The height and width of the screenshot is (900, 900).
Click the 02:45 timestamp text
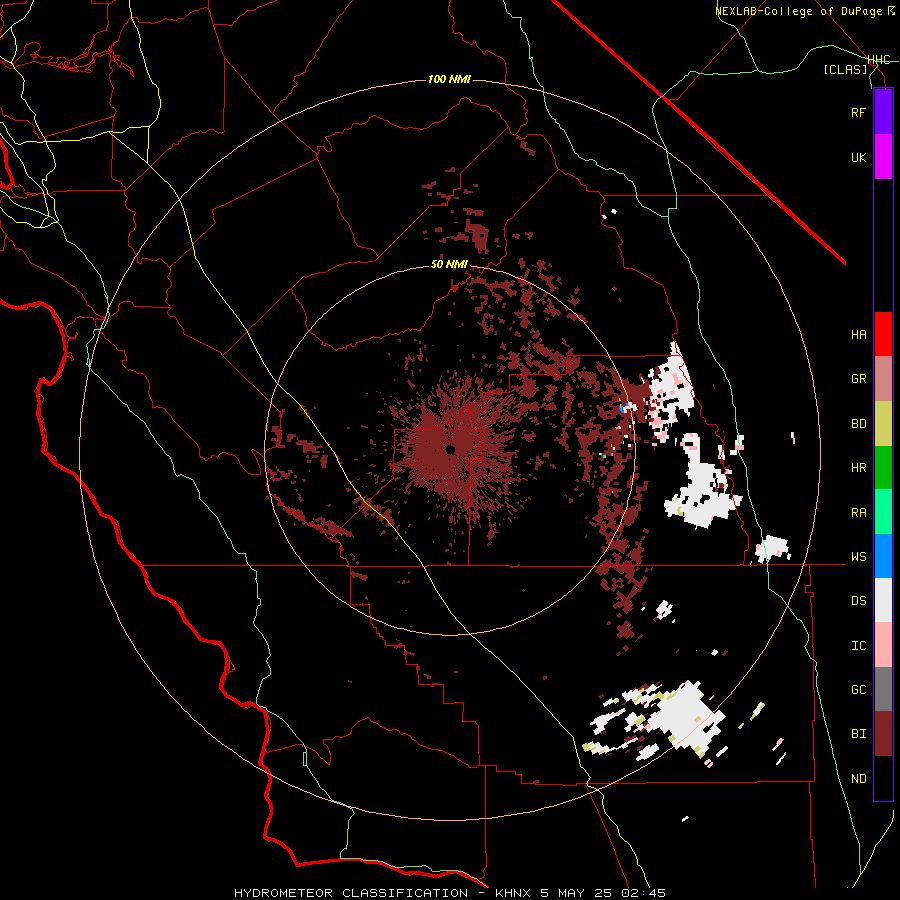click(643, 893)
